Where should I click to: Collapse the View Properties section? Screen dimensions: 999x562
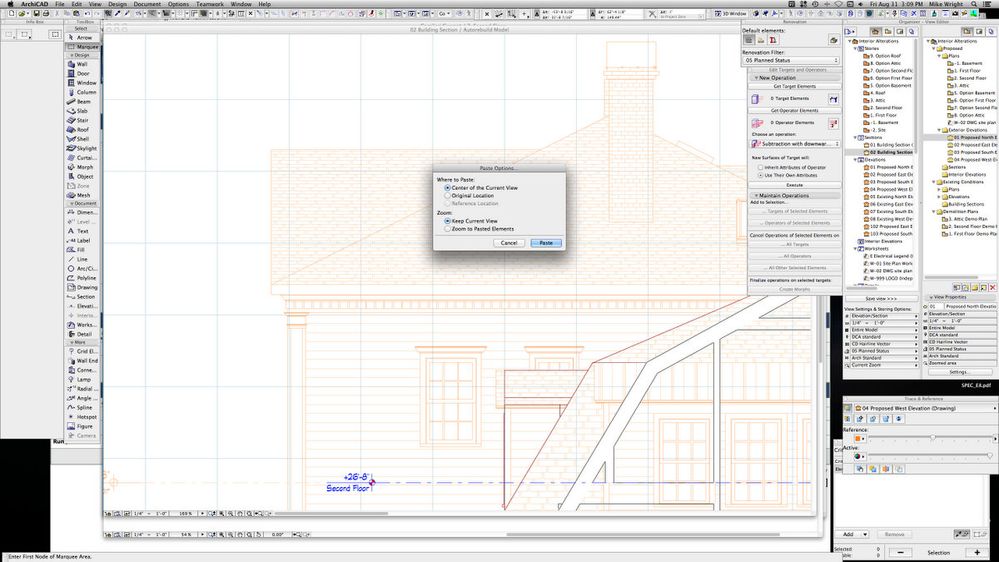point(931,298)
